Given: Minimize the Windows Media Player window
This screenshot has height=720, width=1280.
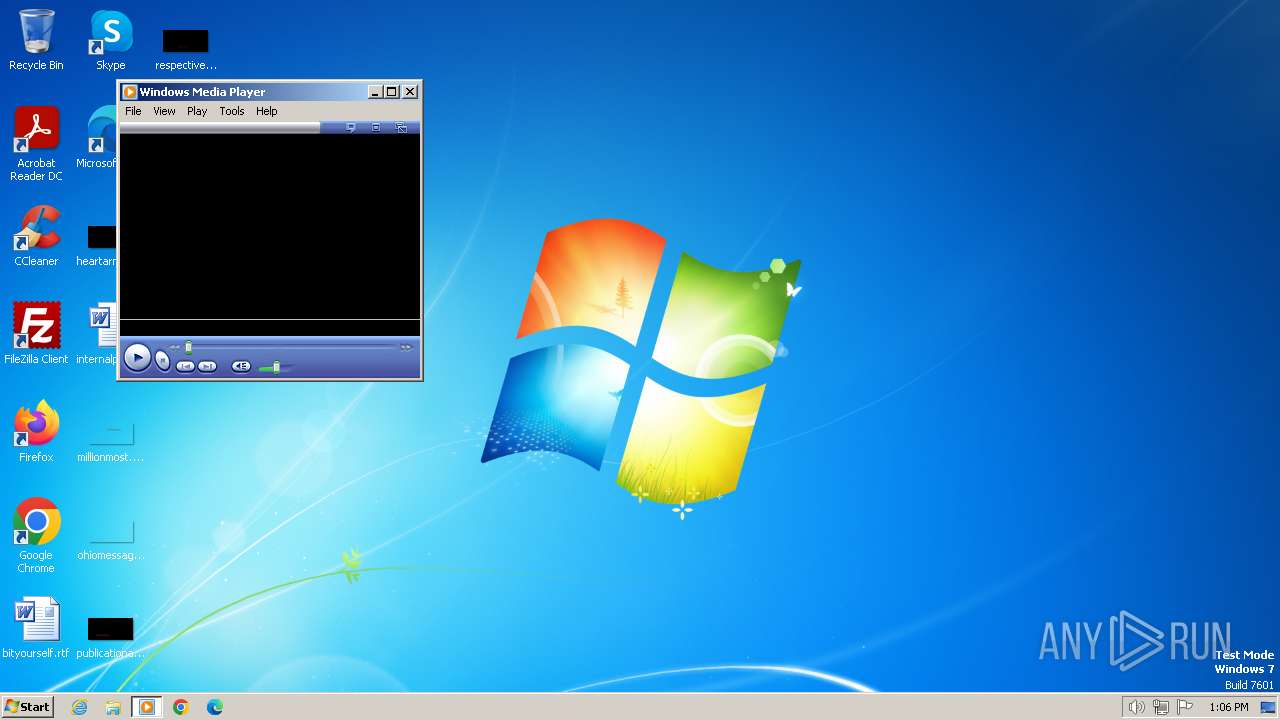Looking at the screenshot, I should [375, 92].
